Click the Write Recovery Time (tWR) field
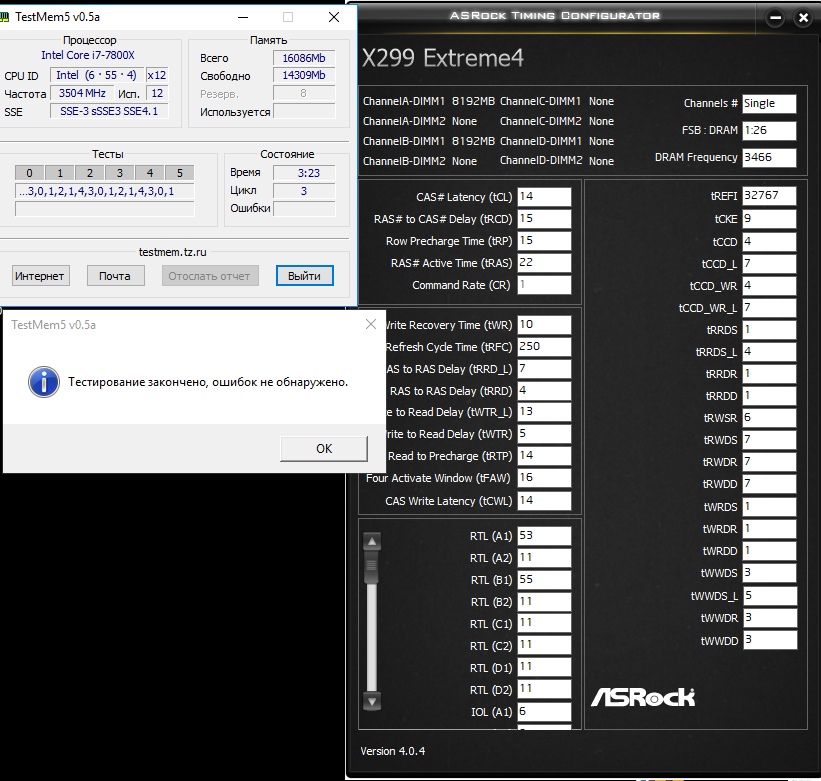Screen dimensions: 821x781 (544, 325)
